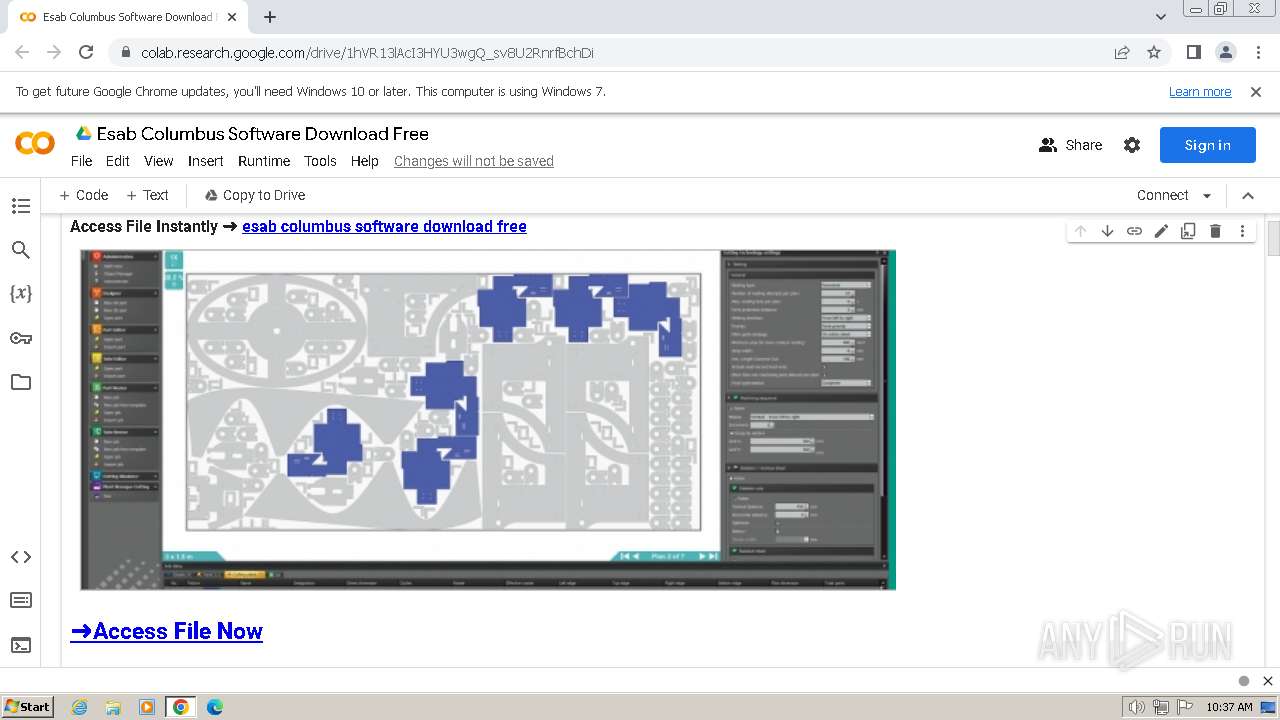
Task: Open the Windows Start menu
Action: click(x=28, y=706)
